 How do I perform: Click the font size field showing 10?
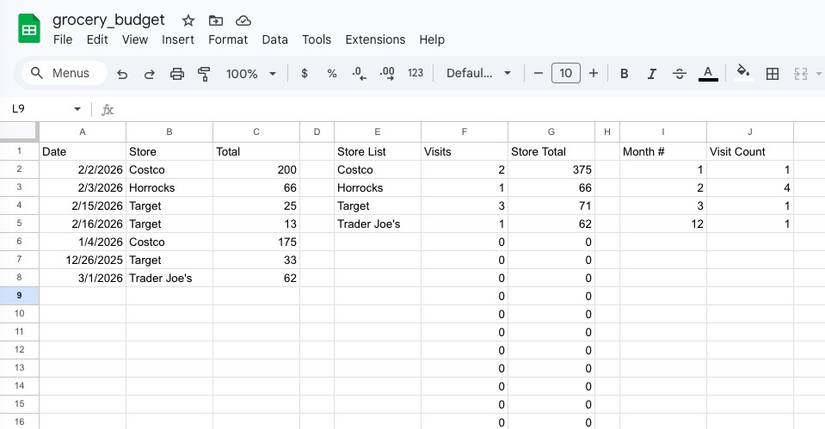[566, 73]
